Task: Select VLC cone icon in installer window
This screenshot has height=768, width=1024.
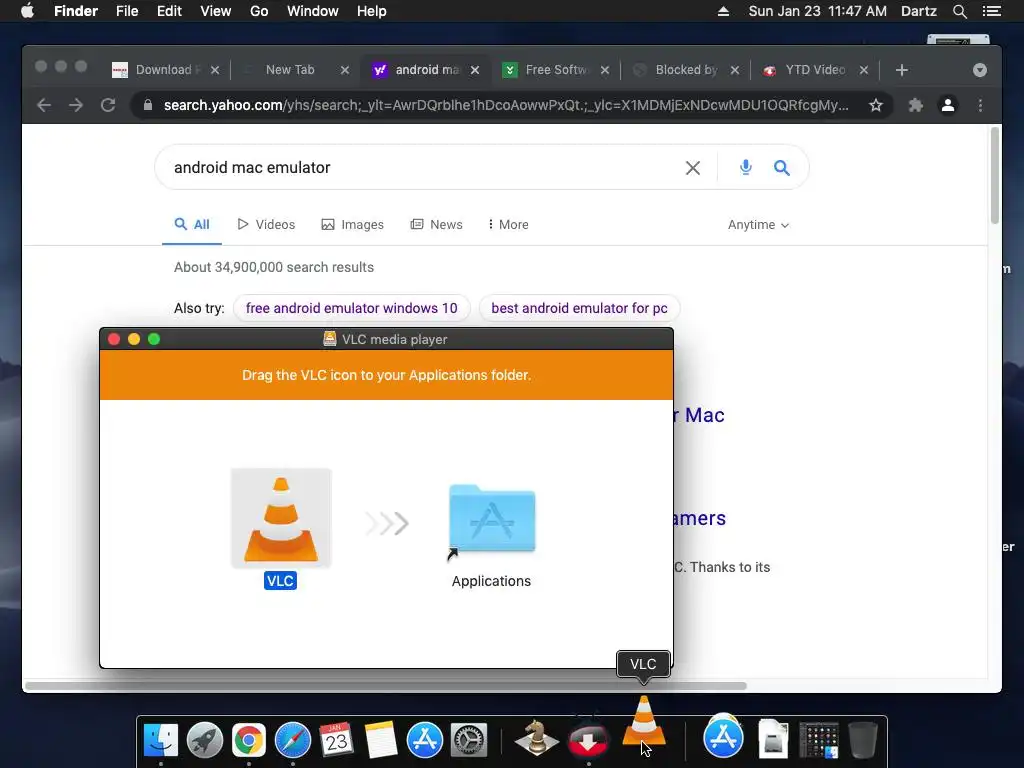Action: pos(281,519)
